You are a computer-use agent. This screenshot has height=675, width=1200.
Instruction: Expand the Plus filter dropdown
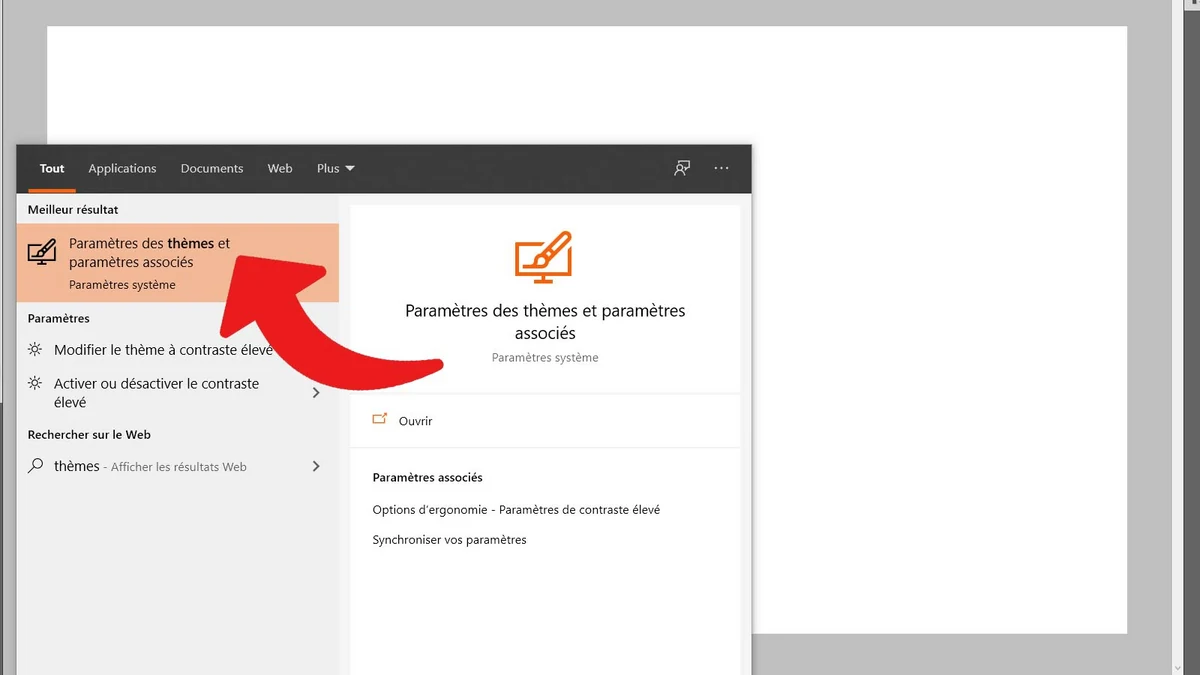coord(335,168)
